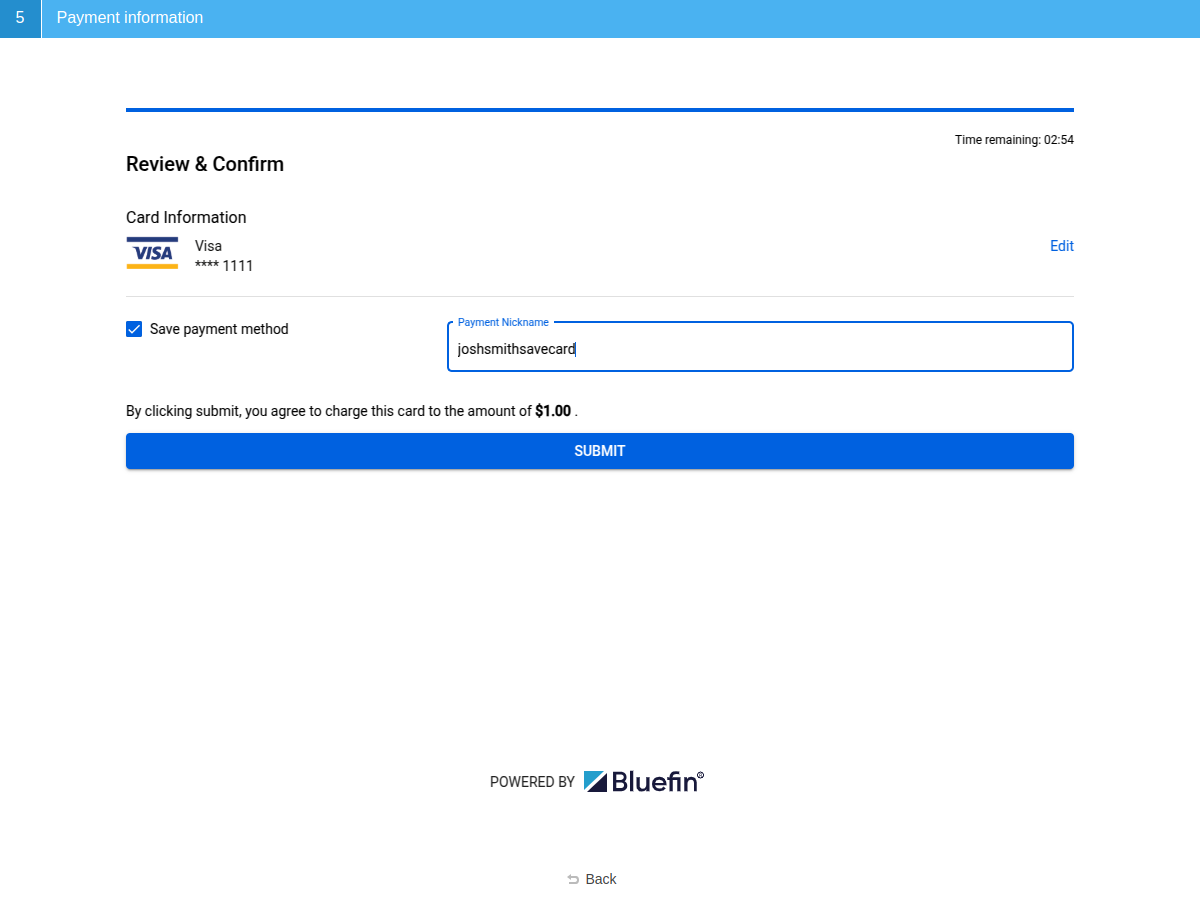
Task: Click the Time remaining countdown text
Action: click(x=1014, y=139)
